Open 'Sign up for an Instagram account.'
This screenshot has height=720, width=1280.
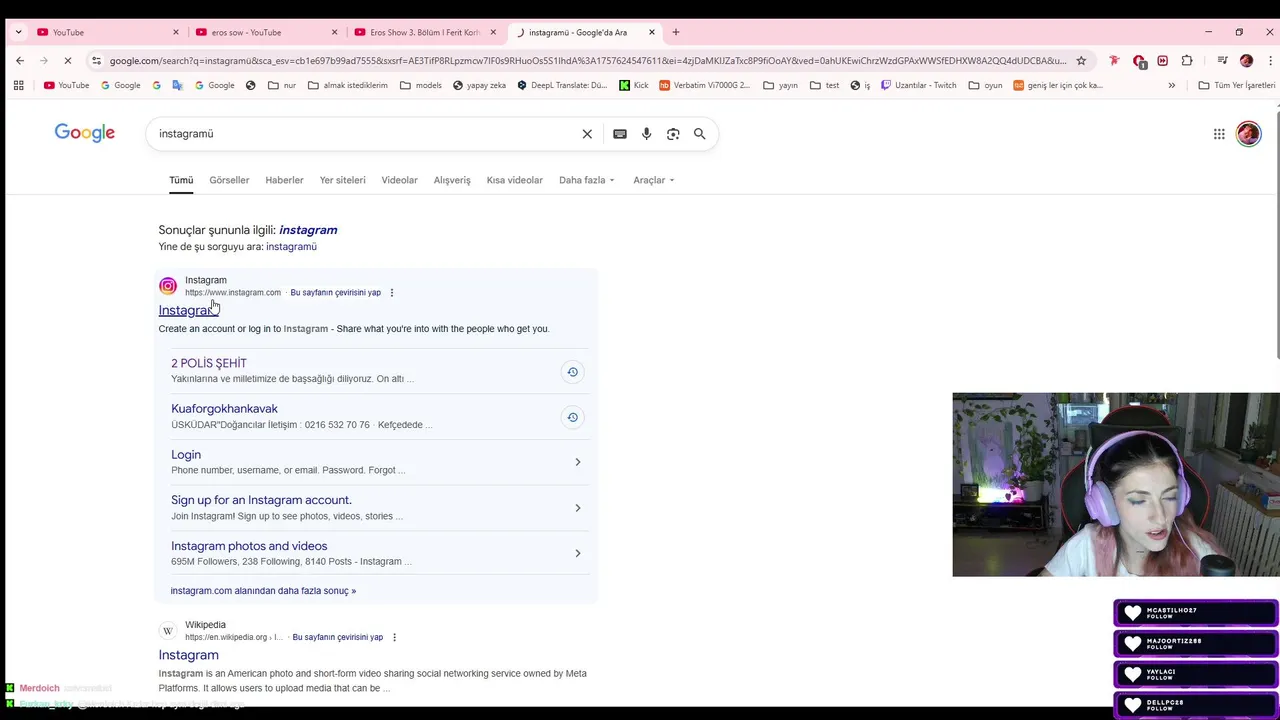tap(261, 500)
